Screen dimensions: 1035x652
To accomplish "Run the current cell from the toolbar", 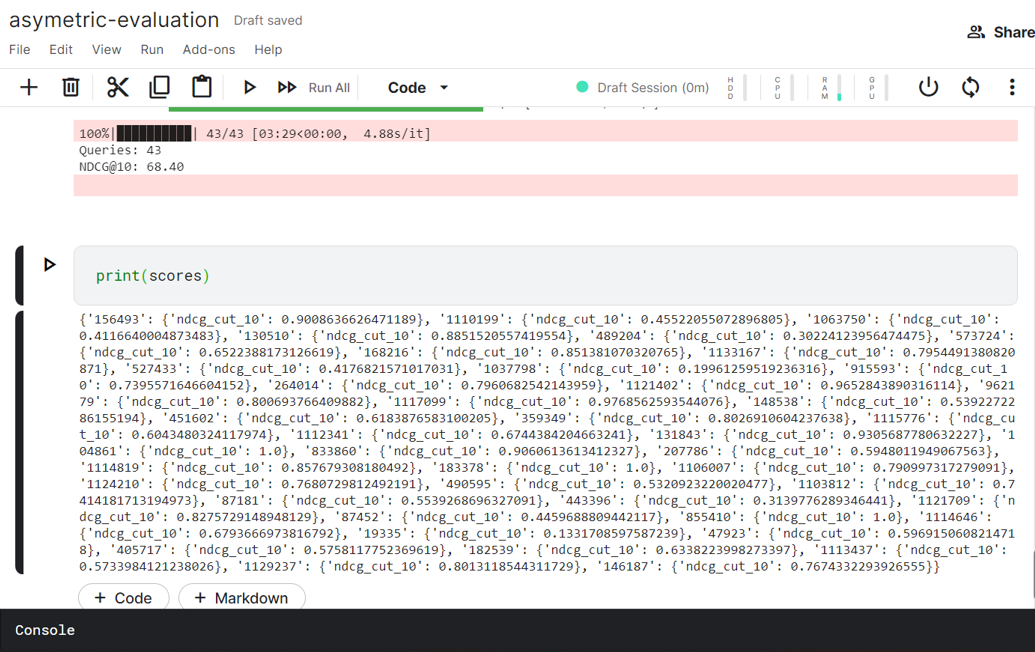I will [x=249, y=87].
